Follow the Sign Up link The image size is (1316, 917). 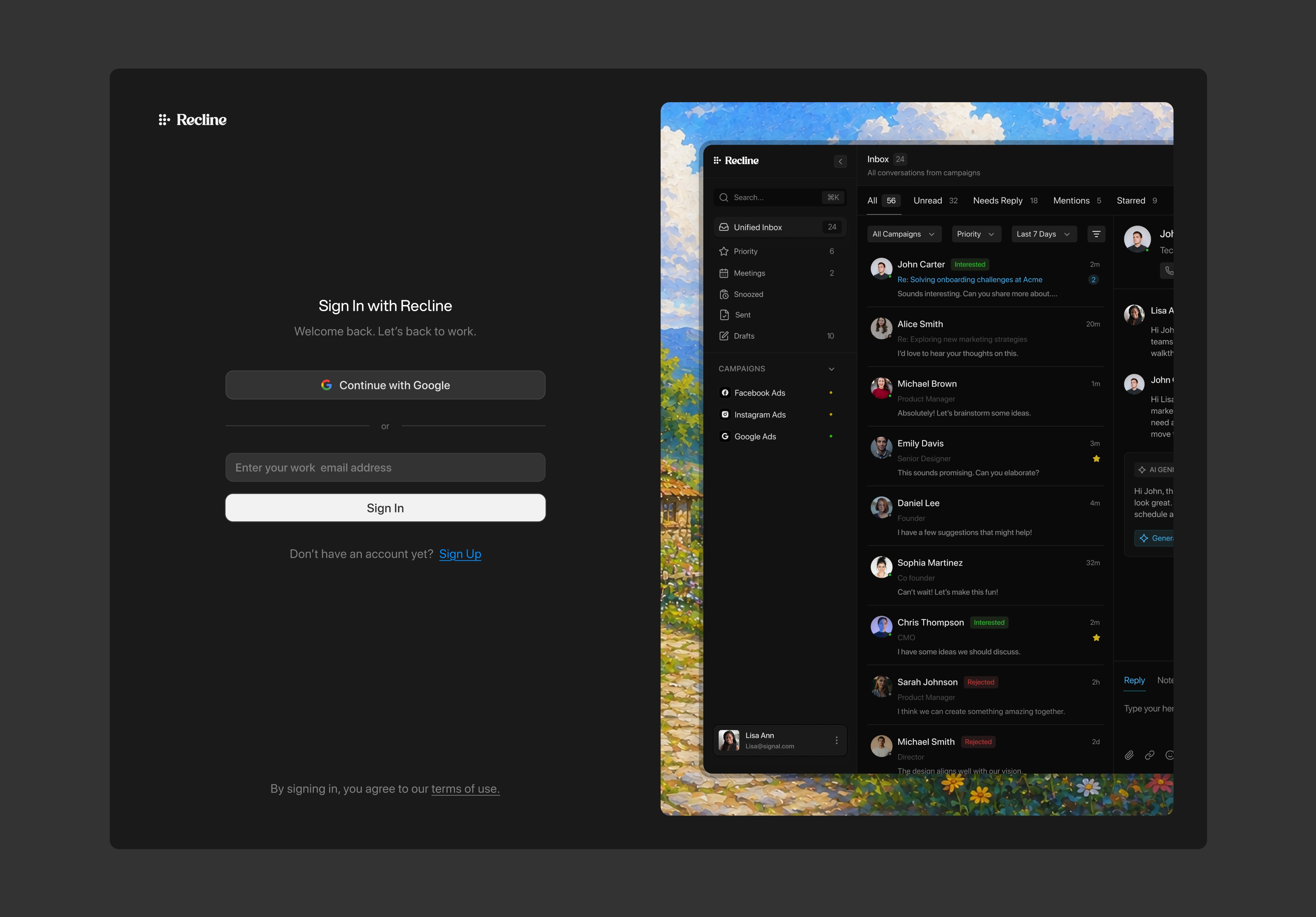(x=460, y=554)
